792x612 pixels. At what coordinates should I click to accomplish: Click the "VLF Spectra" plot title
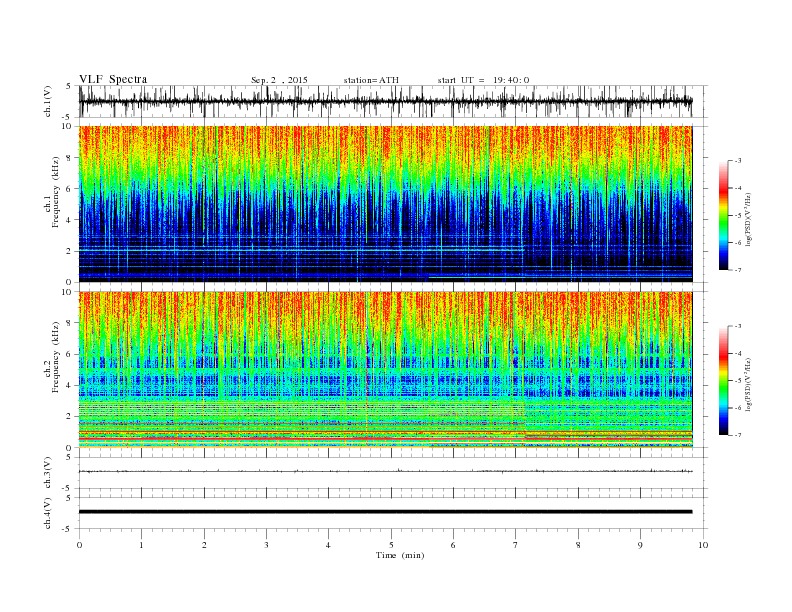pyautogui.click(x=113, y=79)
